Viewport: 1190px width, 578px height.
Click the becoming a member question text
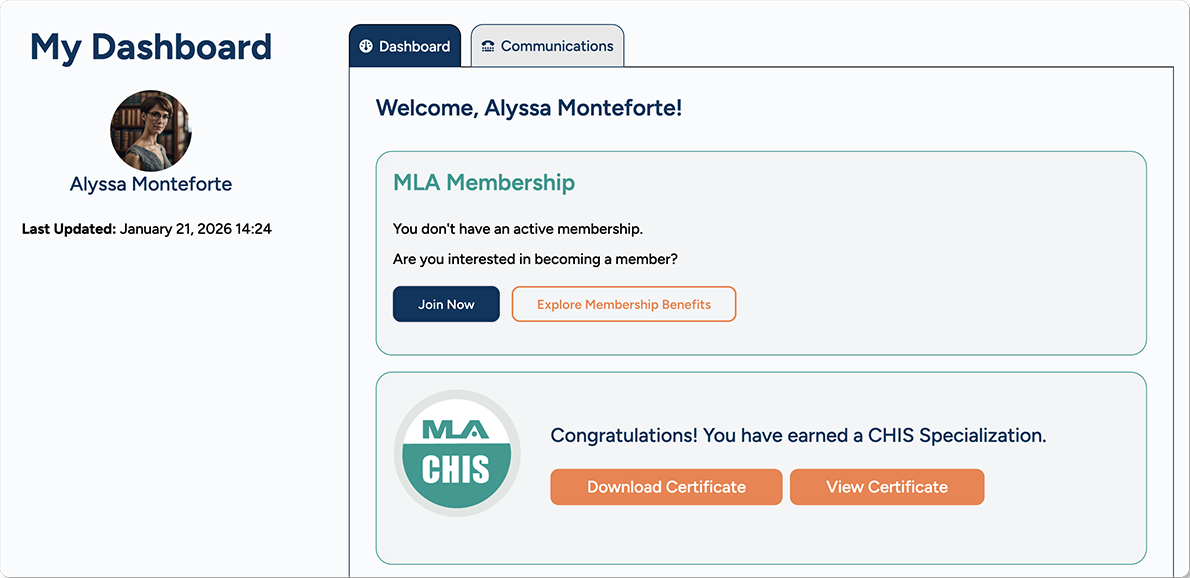pos(535,259)
